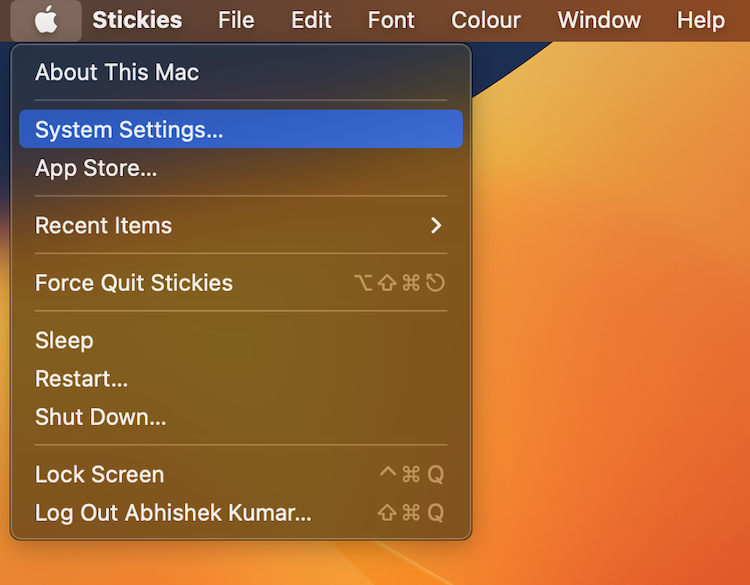Open the Font menu
The height and width of the screenshot is (585, 750).
(391, 21)
